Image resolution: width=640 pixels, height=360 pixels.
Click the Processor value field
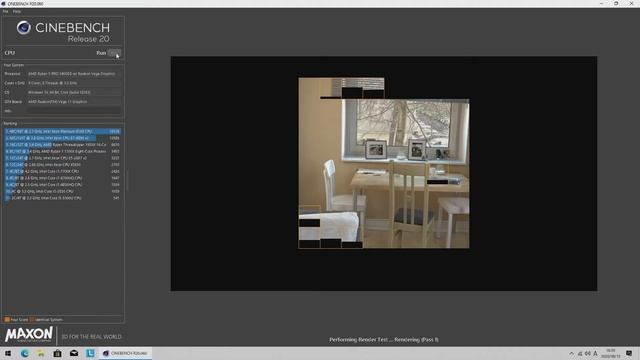click(x=74, y=74)
